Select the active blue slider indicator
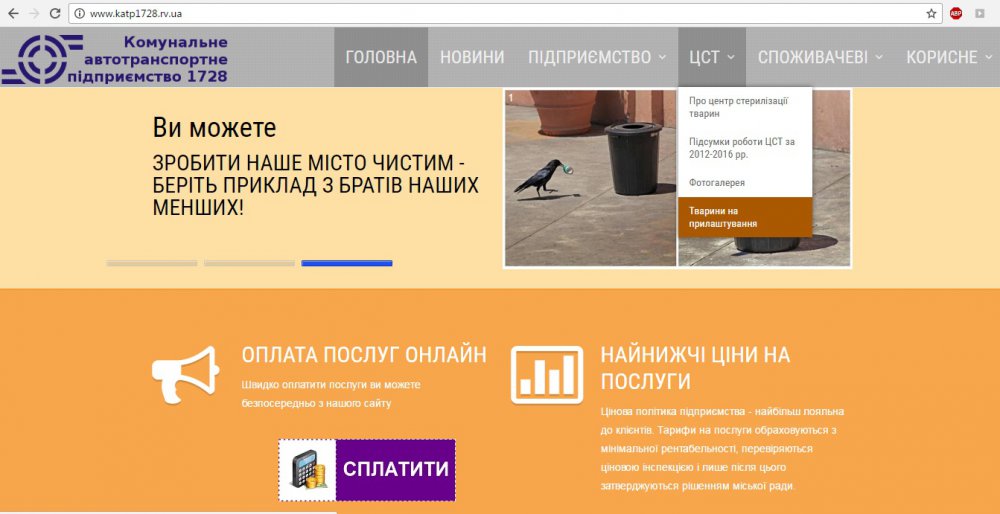1000x514 pixels. pyautogui.click(x=346, y=263)
